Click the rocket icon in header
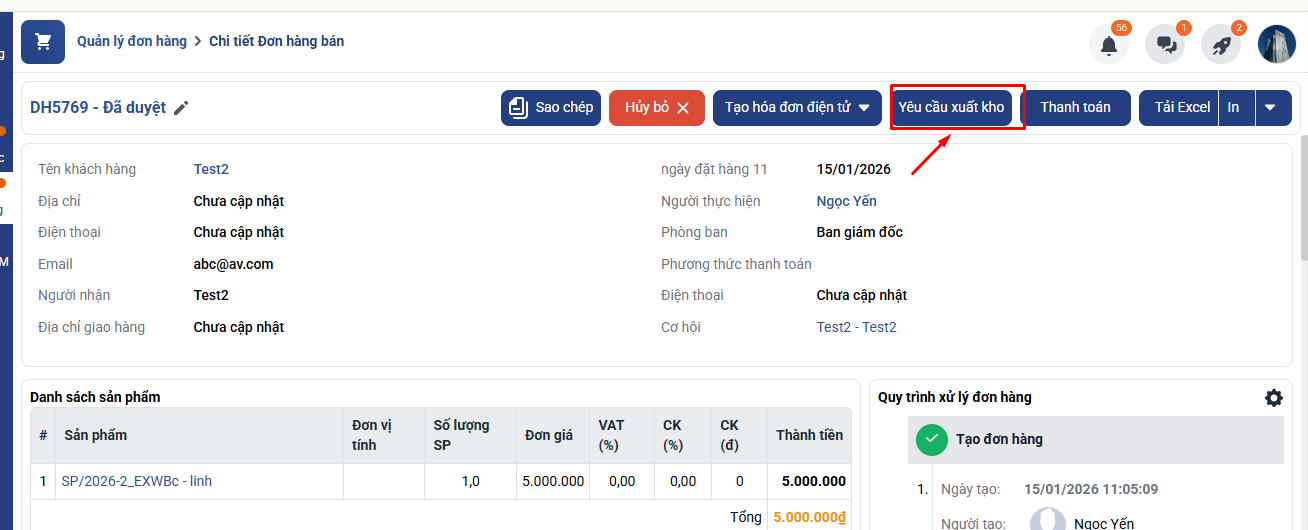1308x530 pixels. (x=1221, y=45)
